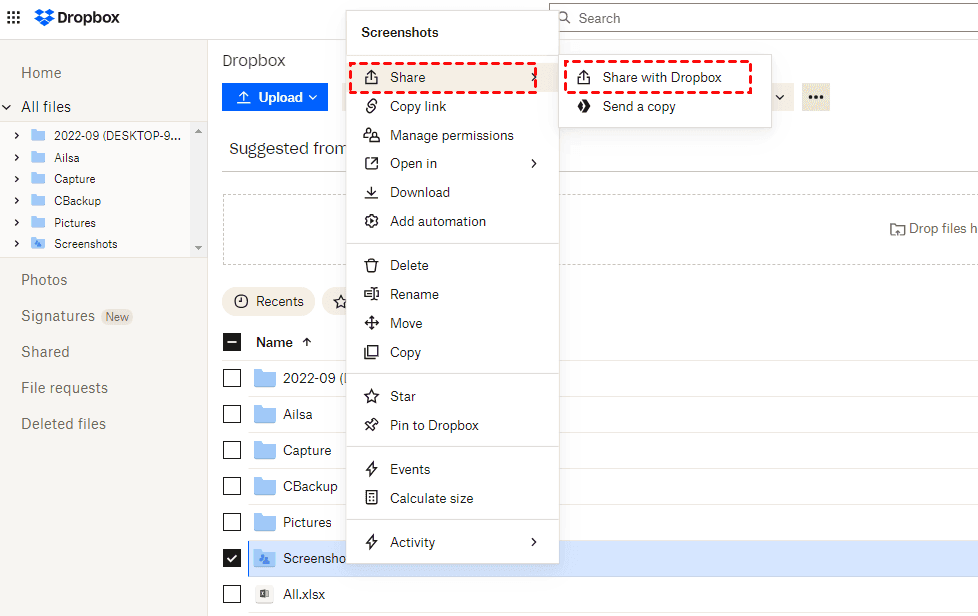Viewport: 978px width, 616px height.
Task: Go to Home in the sidebar
Action: pos(41,73)
